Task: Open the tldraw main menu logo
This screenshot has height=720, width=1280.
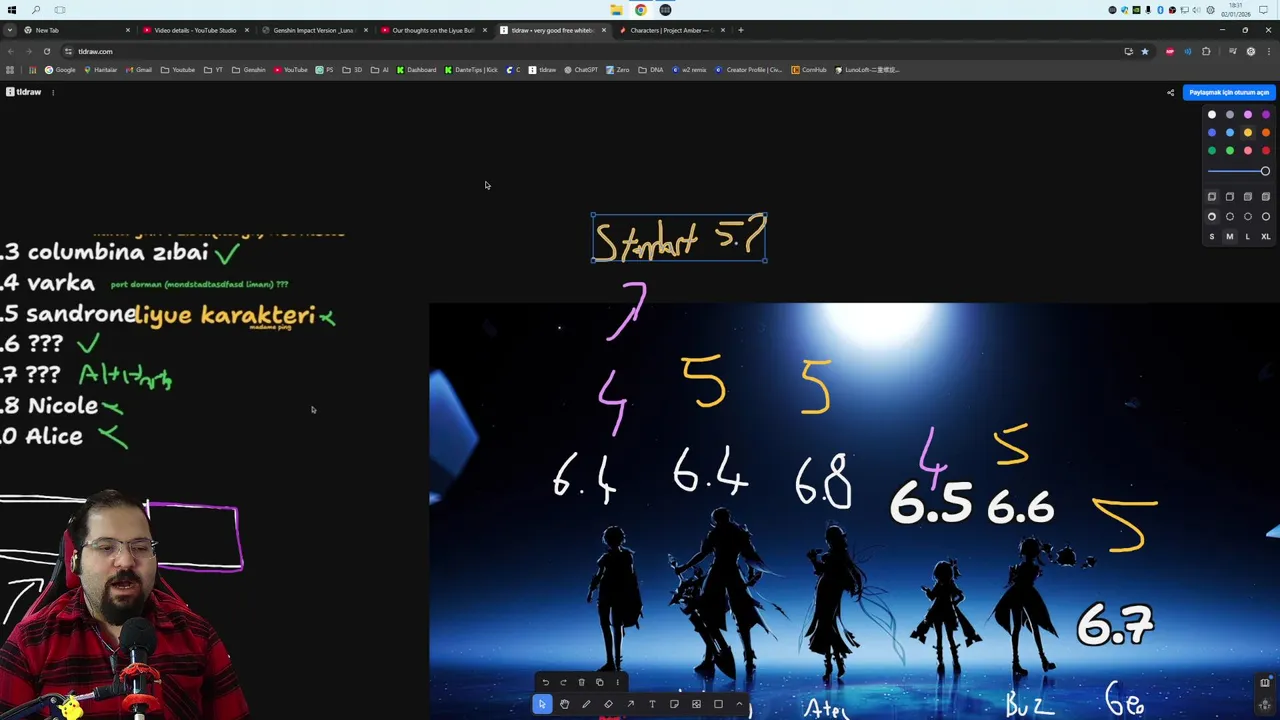Action: coord(24,92)
